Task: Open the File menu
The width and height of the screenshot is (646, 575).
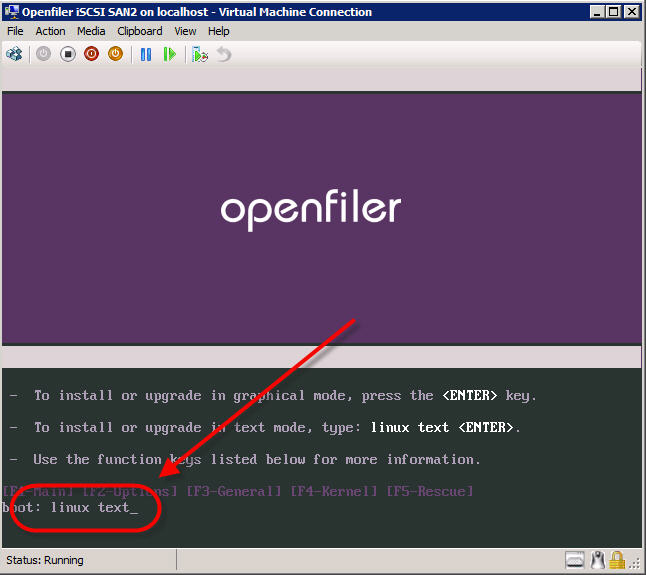Action: coord(15,31)
